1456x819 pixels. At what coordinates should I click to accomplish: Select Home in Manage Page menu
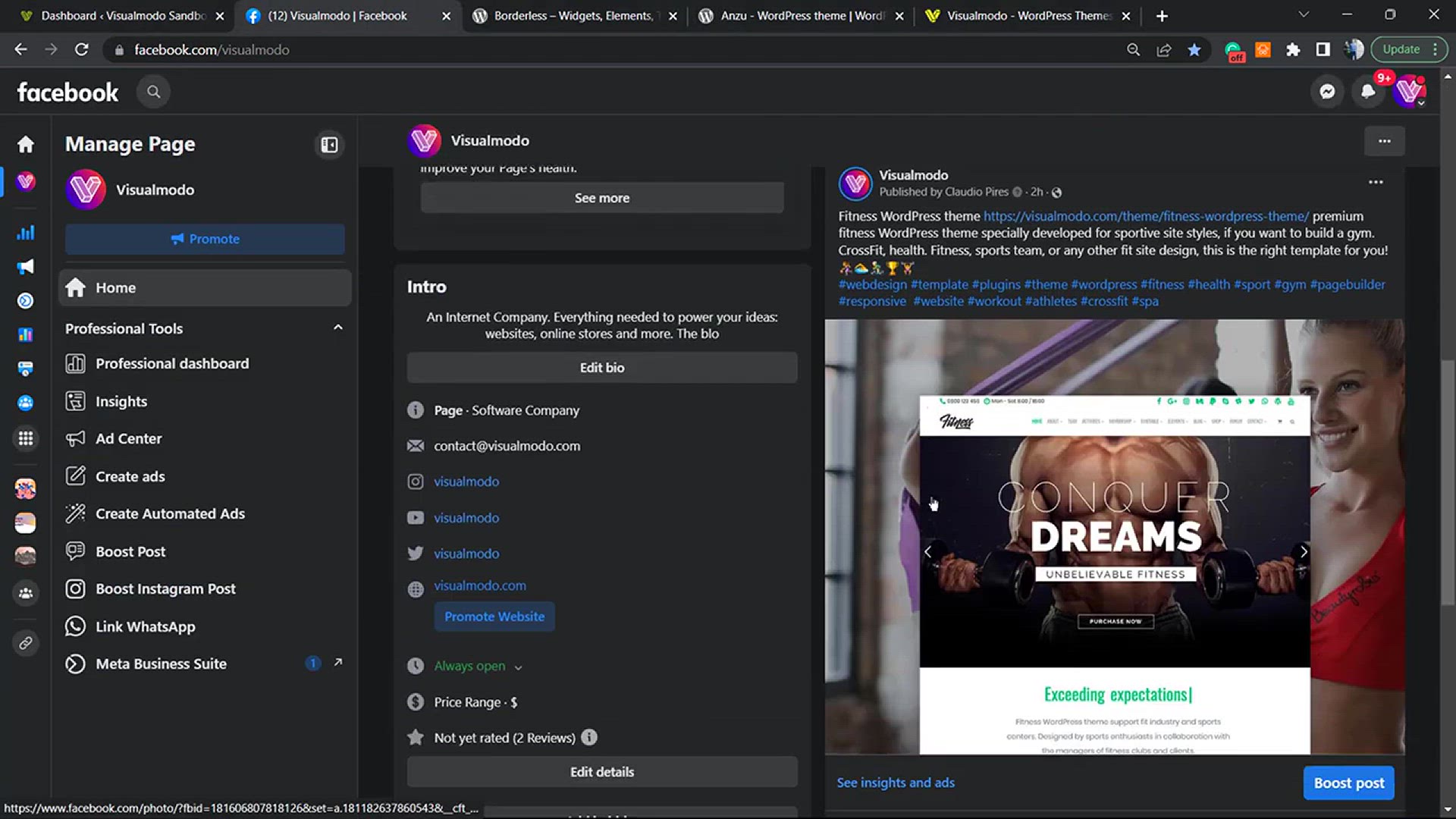coord(205,287)
